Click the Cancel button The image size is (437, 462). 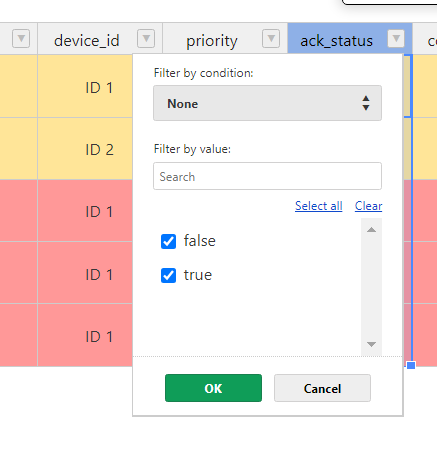tap(322, 388)
